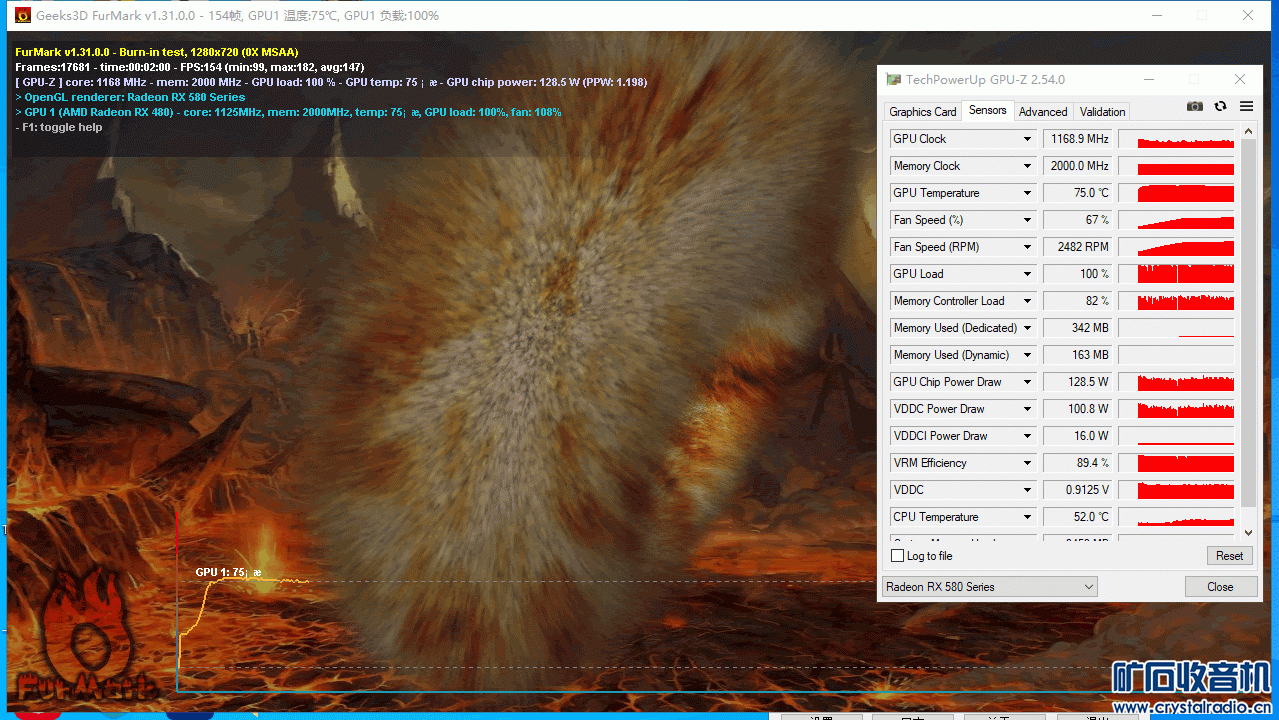
Task: Click the 2482 RPM fan speed reading
Action: (x=1078, y=247)
